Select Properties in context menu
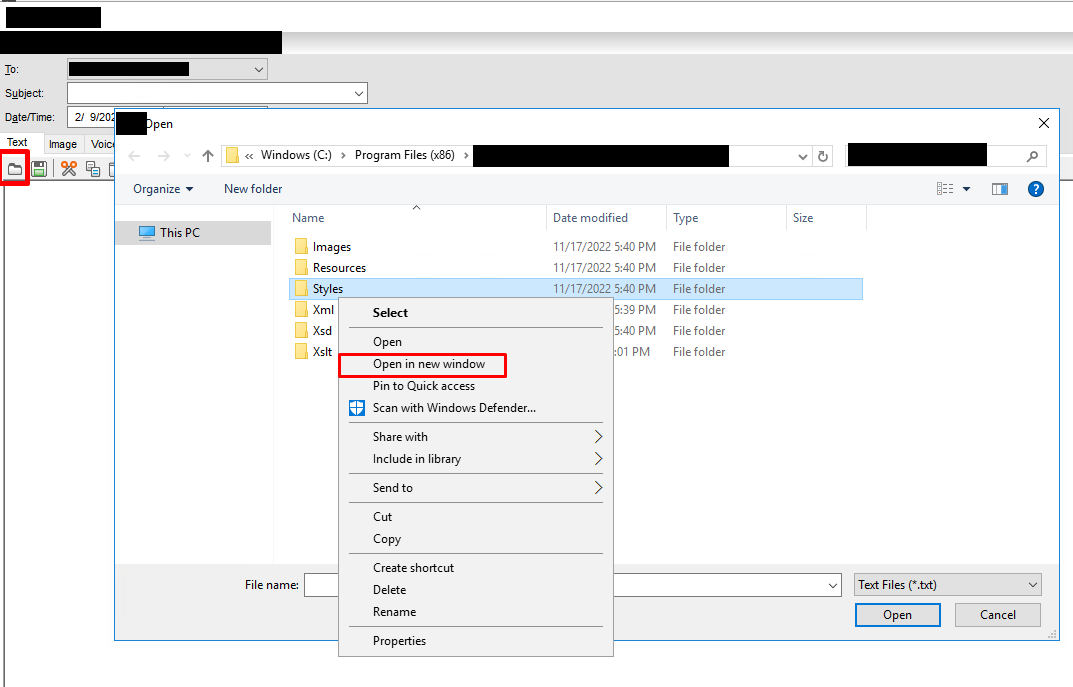The width and height of the screenshot is (1073, 687). [399, 641]
